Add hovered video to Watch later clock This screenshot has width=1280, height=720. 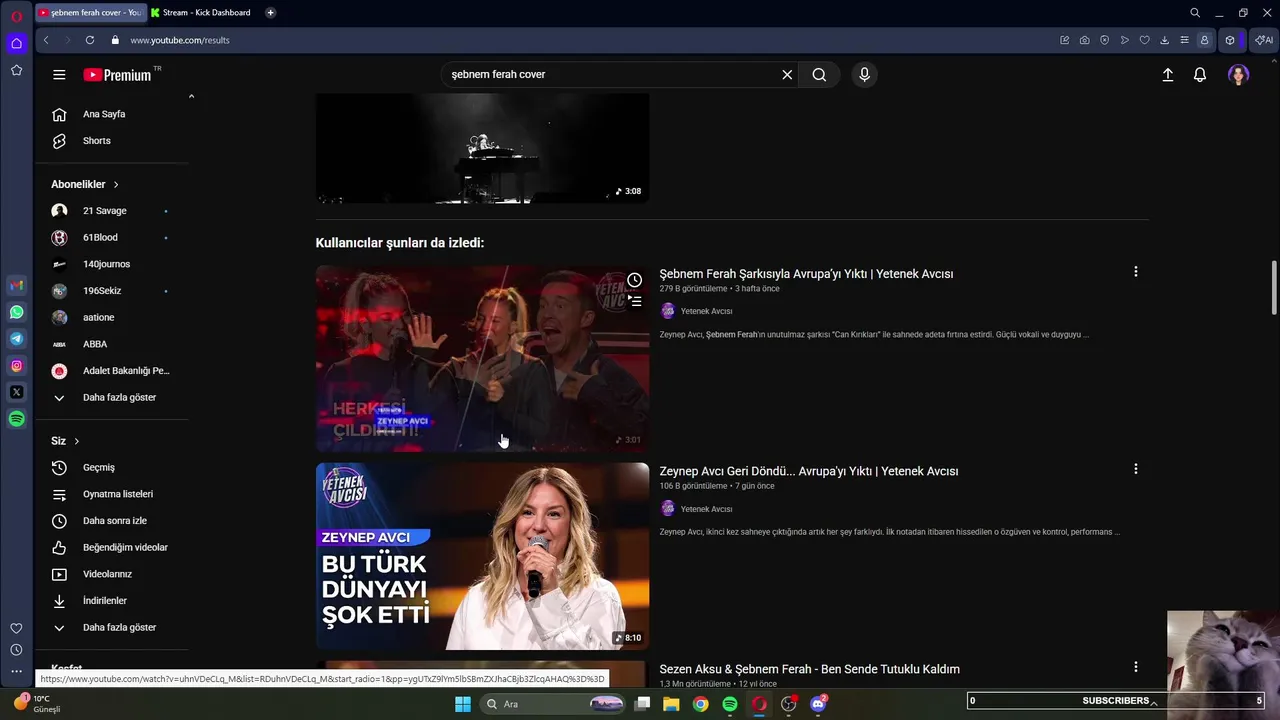point(634,280)
